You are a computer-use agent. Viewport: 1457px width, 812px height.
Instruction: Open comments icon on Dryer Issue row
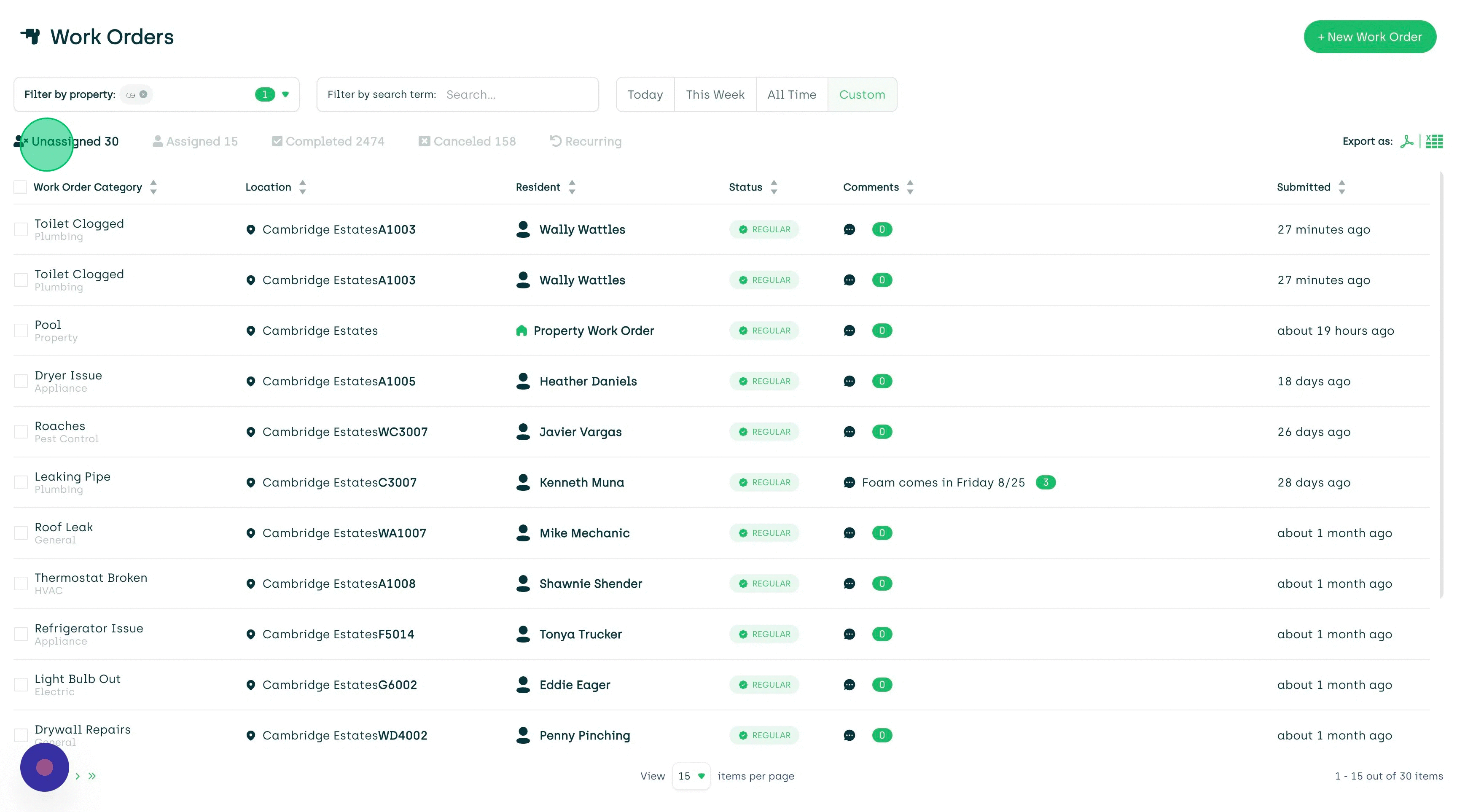849,381
